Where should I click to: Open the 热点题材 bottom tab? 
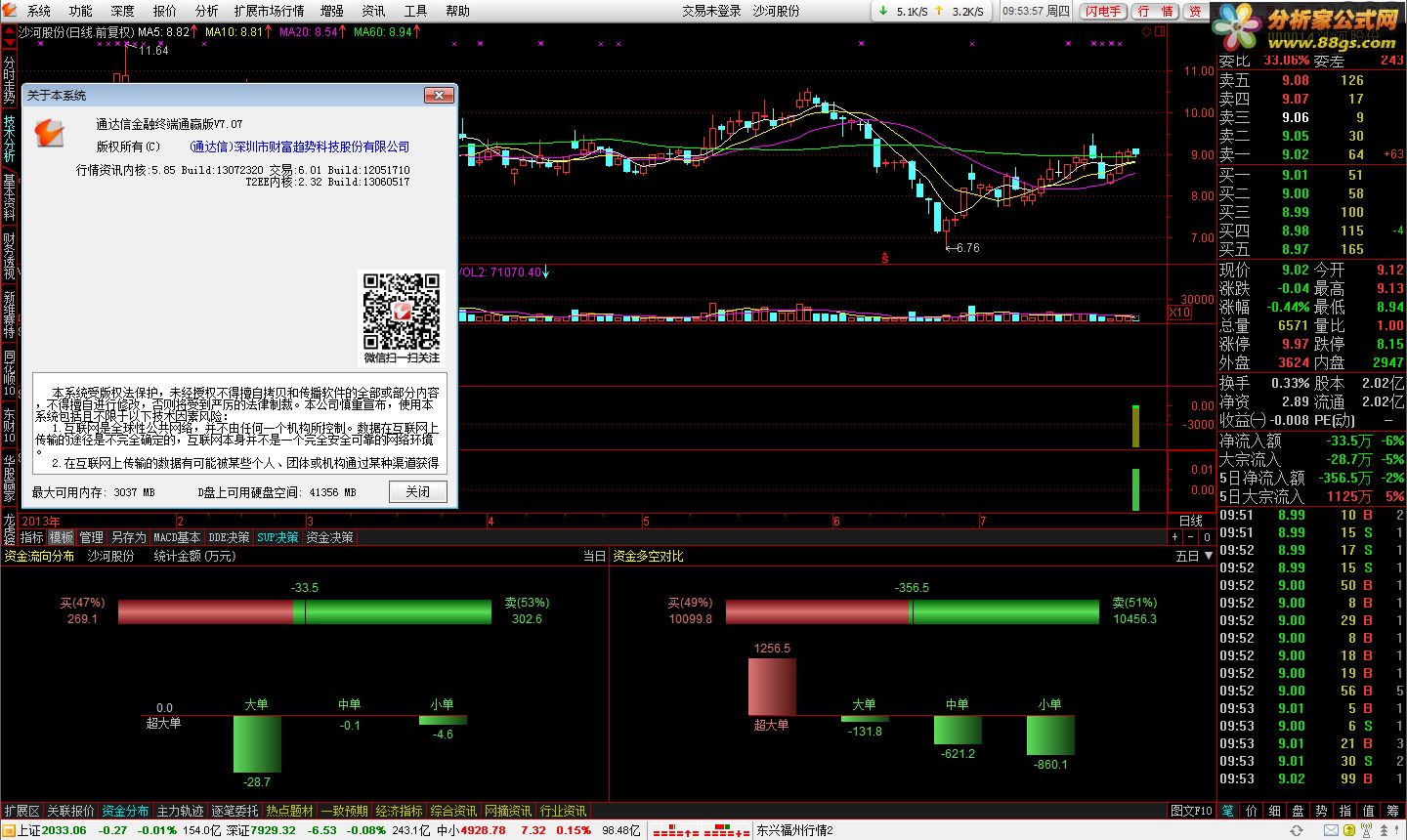pos(289,811)
